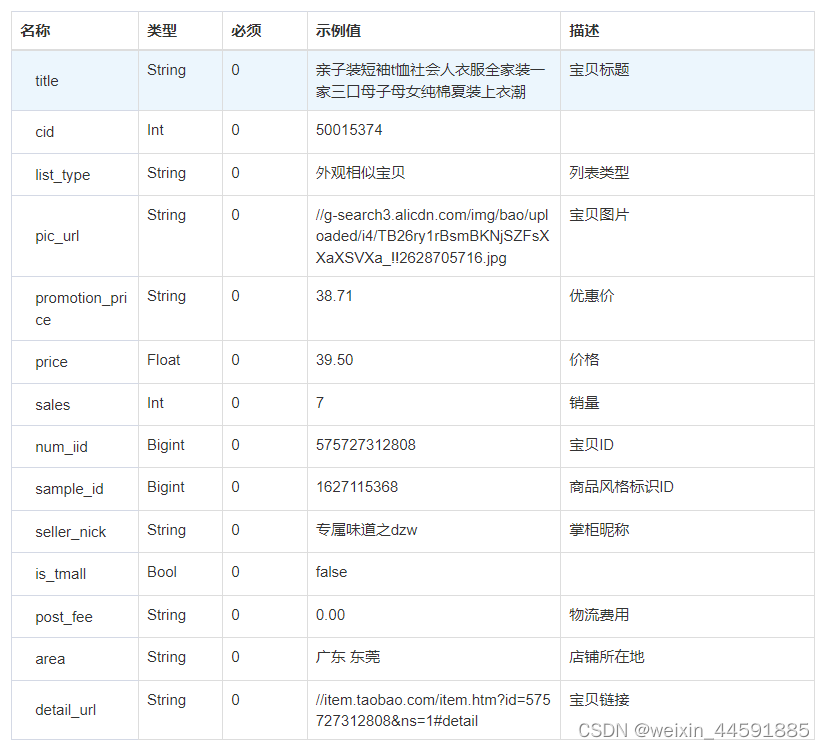Select the price field name
Viewport: 825px width, 749px height.
pyautogui.click(x=52, y=362)
